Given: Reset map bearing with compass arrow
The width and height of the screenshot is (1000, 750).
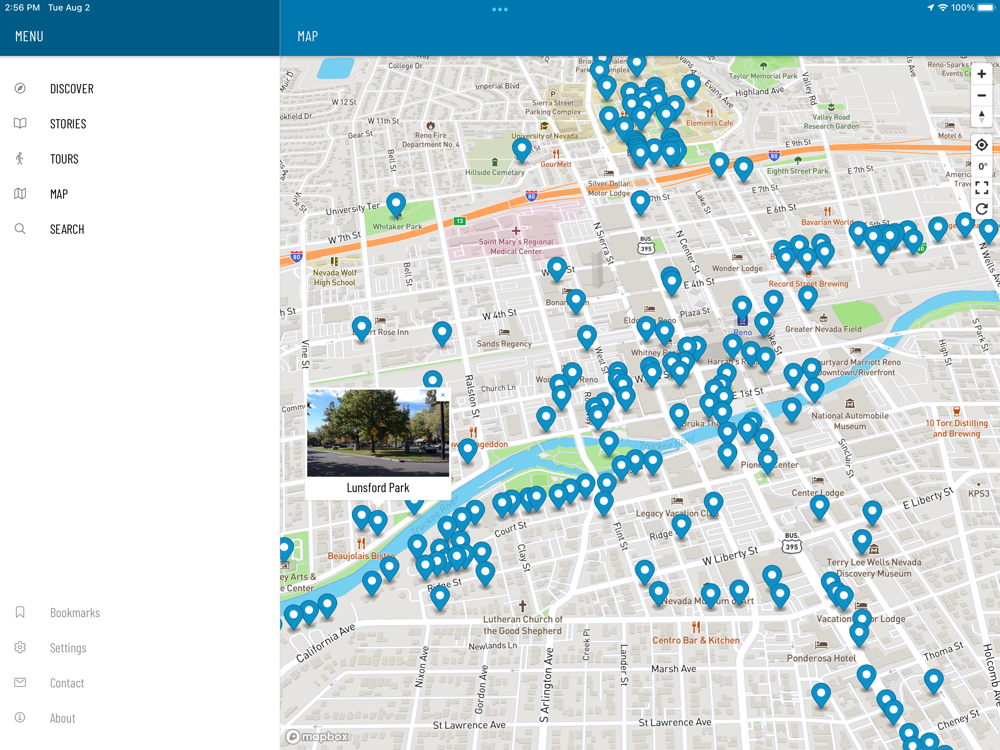Looking at the screenshot, I should pos(982,117).
